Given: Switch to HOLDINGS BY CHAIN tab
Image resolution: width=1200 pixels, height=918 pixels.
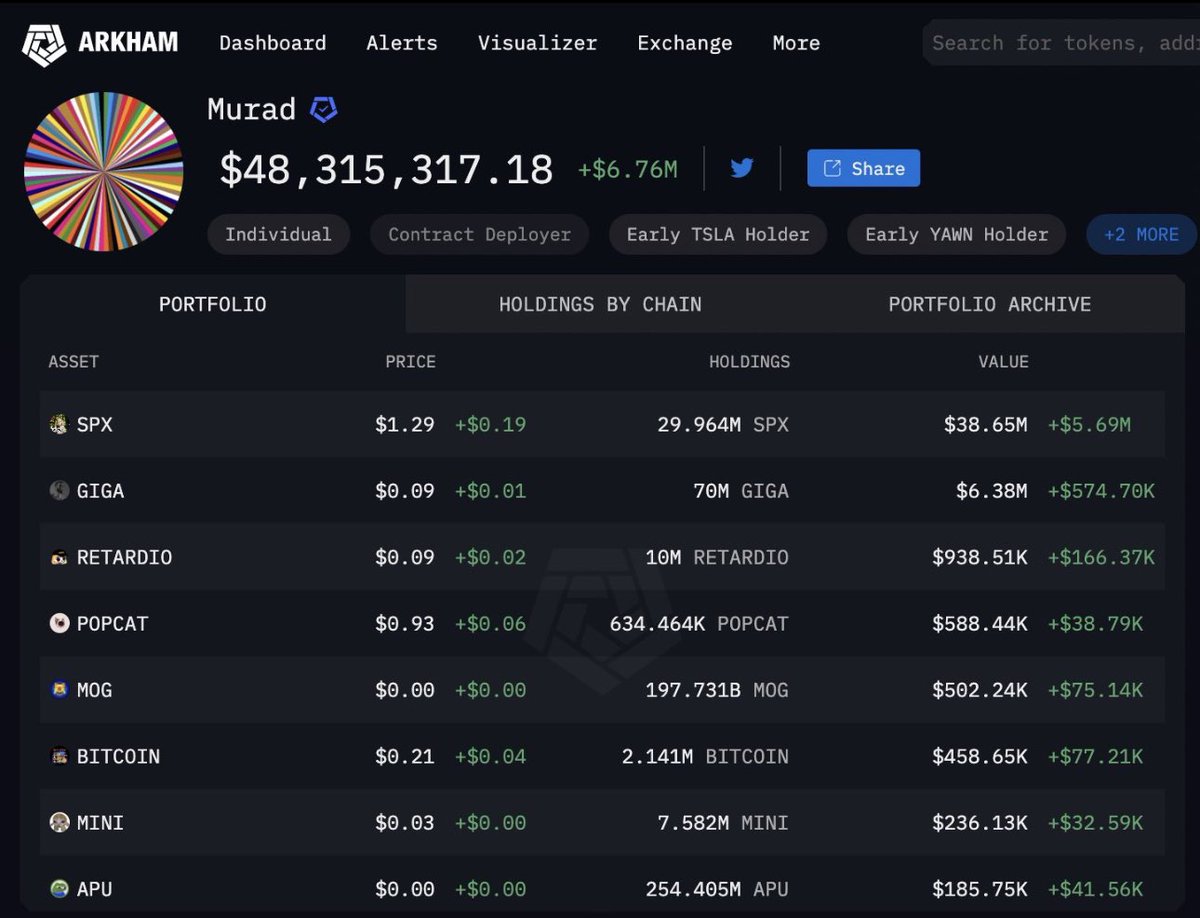Looking at the screenshot, I should point(600,304).
